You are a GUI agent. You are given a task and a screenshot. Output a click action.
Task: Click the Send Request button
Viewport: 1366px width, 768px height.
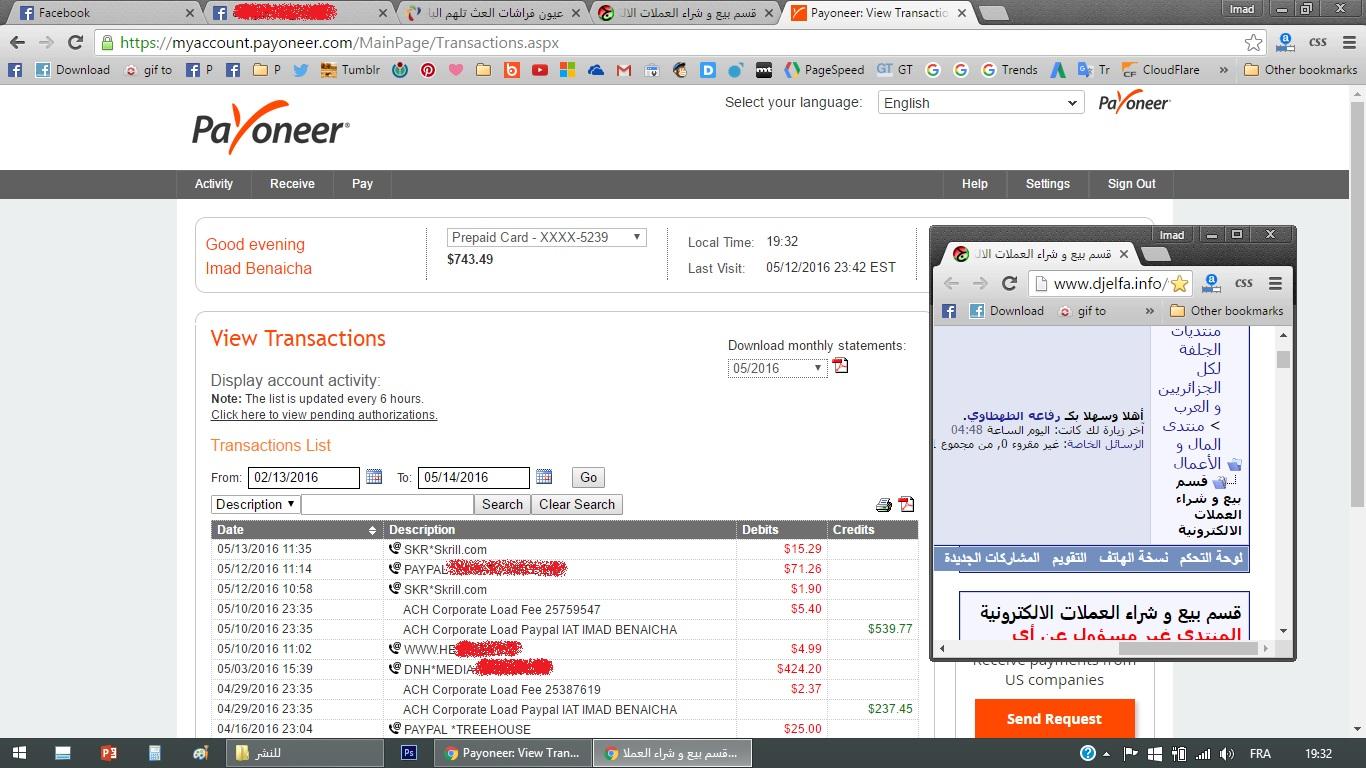click(1054, 719)
